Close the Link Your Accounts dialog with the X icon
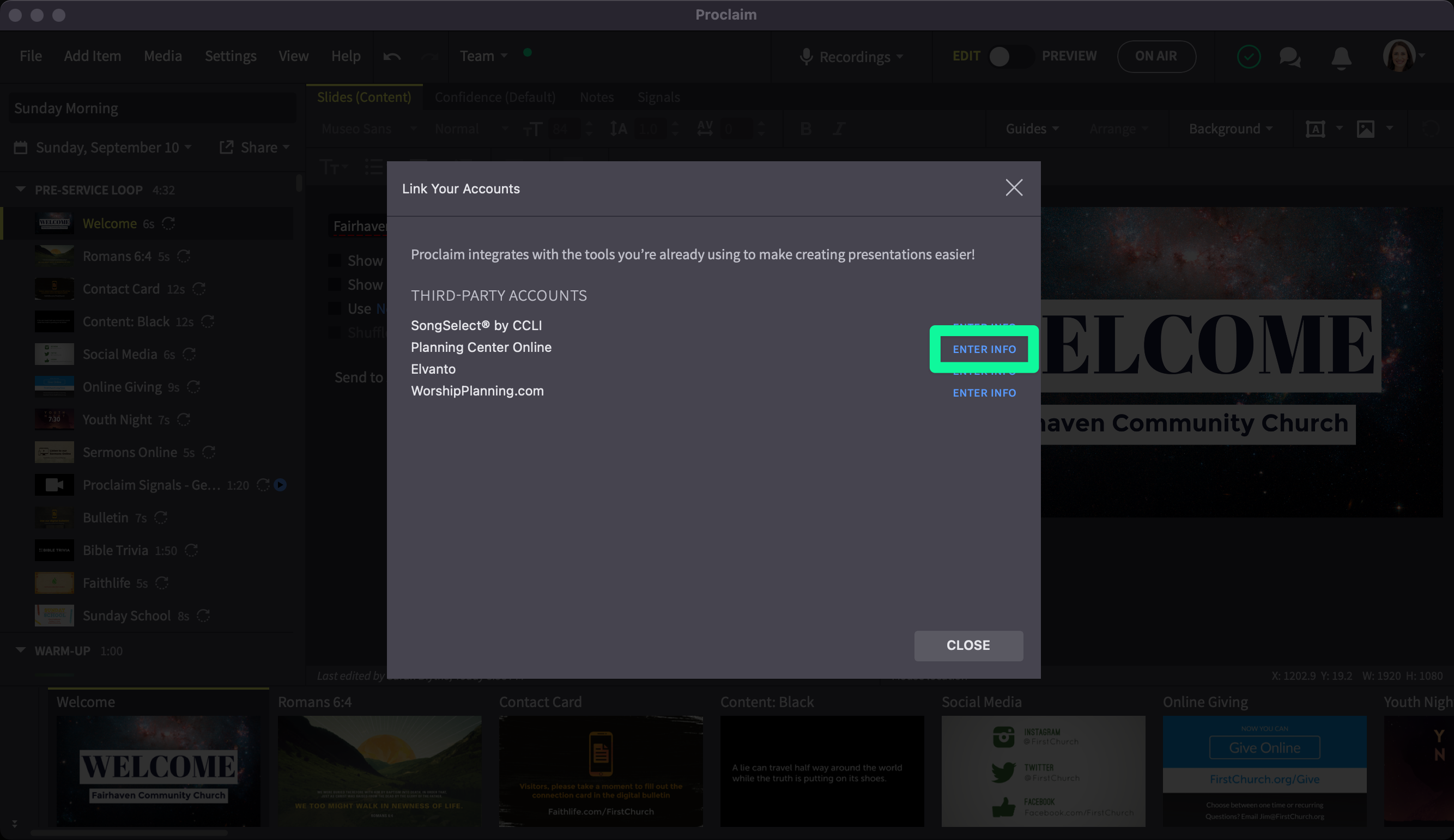The height and width of the screenshot is (840, 1454). pos(1014,187)
